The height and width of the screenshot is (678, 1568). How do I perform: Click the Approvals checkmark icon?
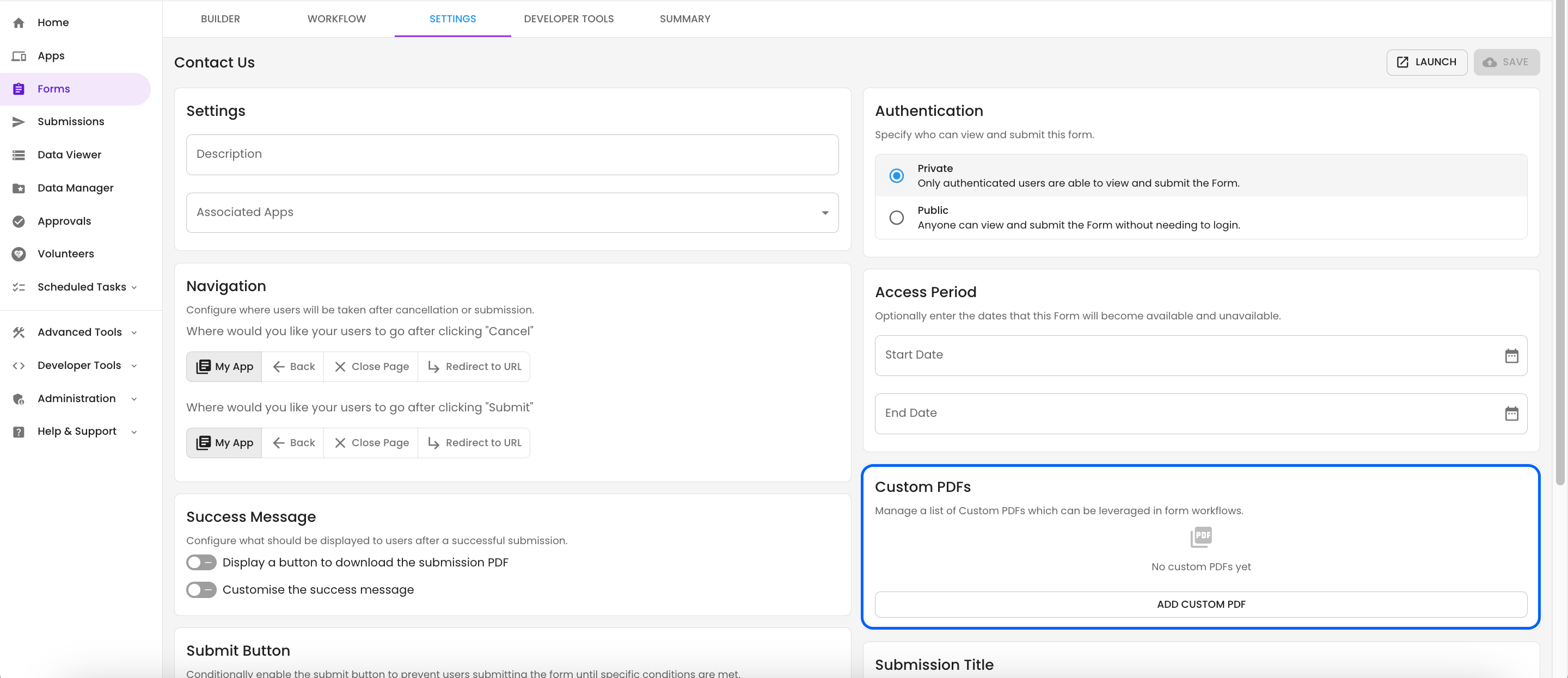tap(19, 221)
